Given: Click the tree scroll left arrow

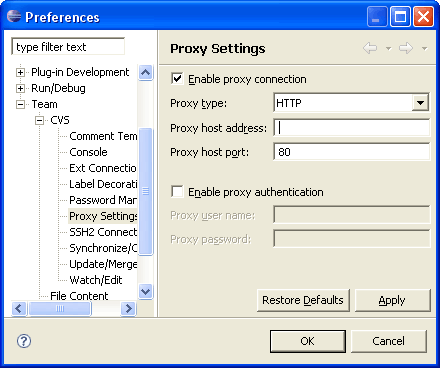Looking at the screenshot, I should 19,308.
